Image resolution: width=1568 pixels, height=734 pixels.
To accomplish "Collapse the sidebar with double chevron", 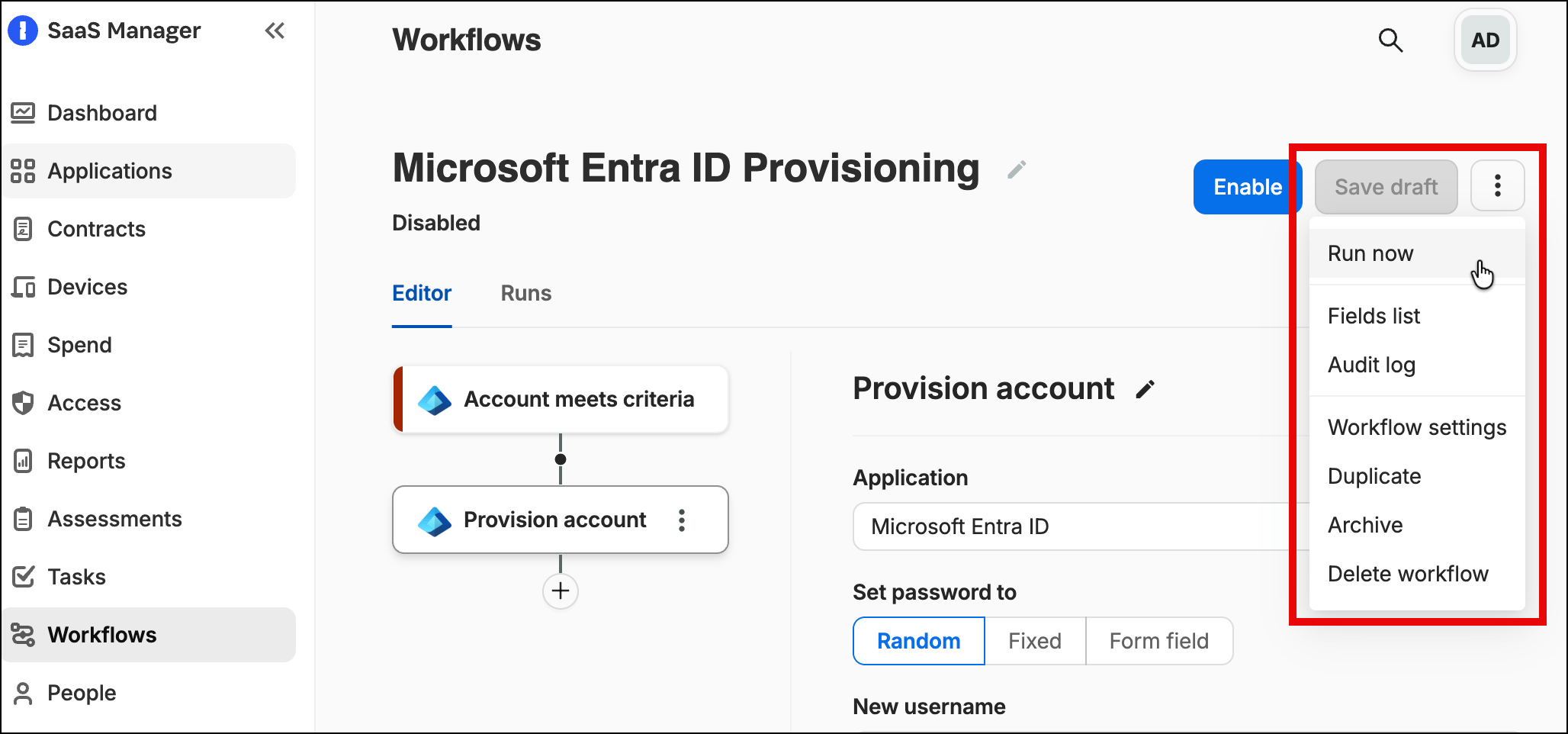I will coord(275,31).
